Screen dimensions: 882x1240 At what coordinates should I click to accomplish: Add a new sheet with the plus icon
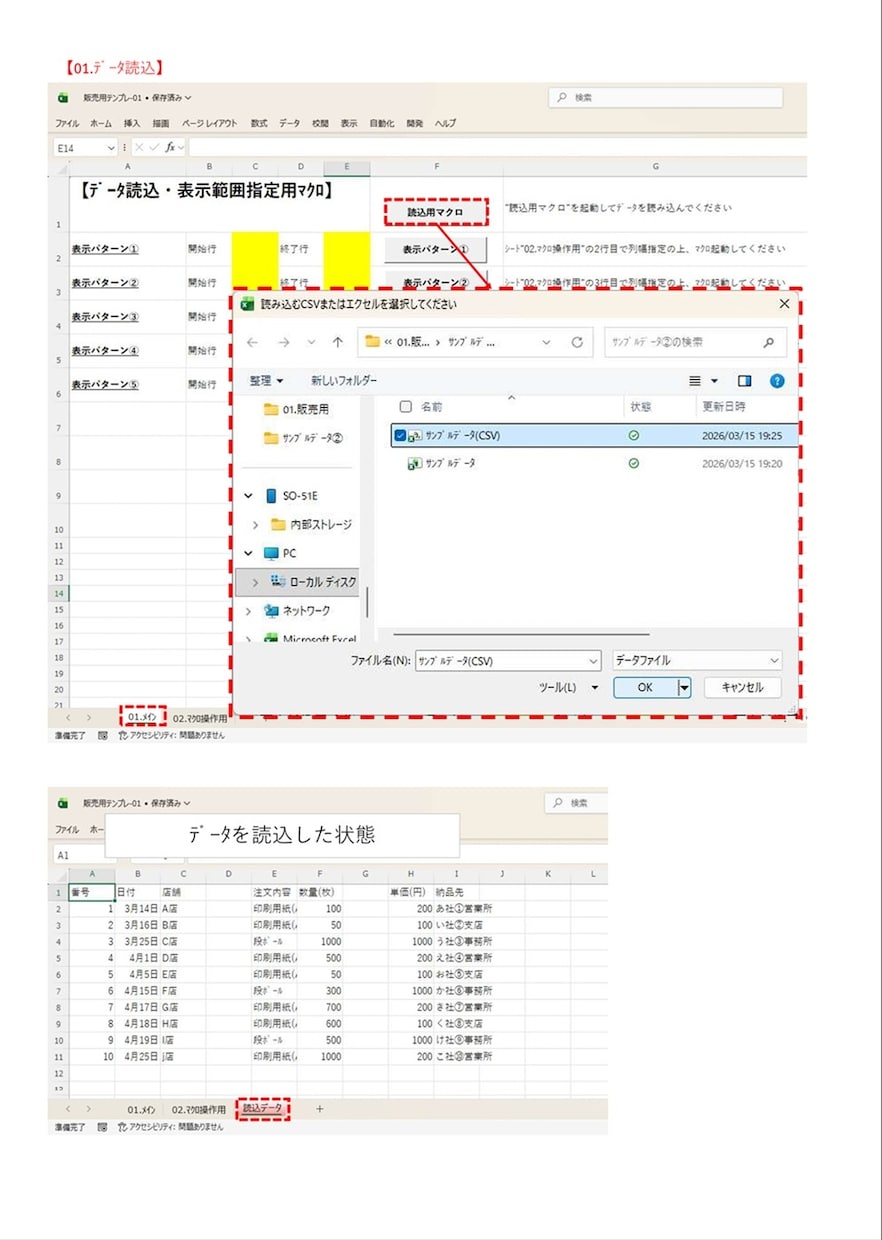click(x=320, y=1109)
